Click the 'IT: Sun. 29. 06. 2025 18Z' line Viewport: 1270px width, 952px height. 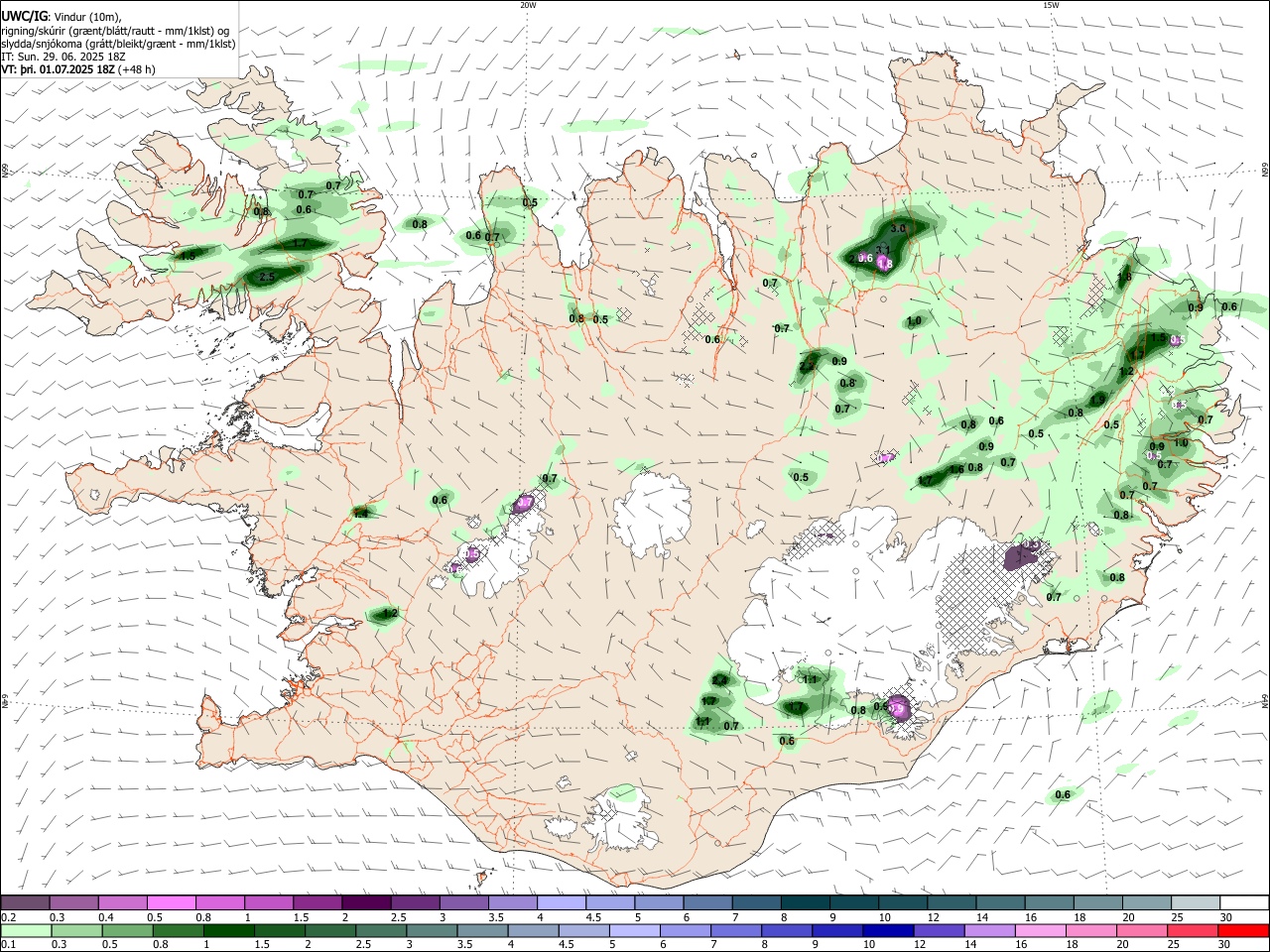point(63,57)
